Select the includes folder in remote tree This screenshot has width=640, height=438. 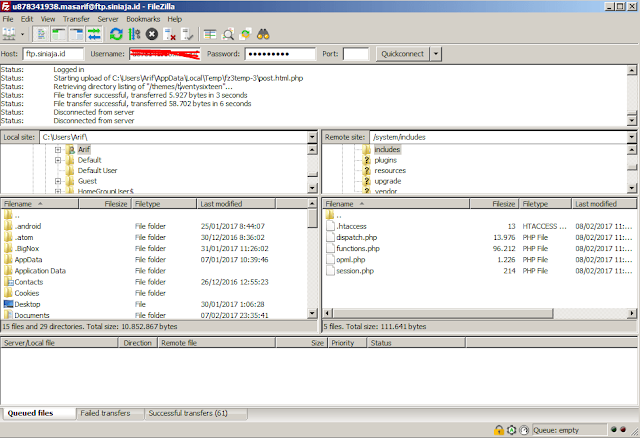387,149
